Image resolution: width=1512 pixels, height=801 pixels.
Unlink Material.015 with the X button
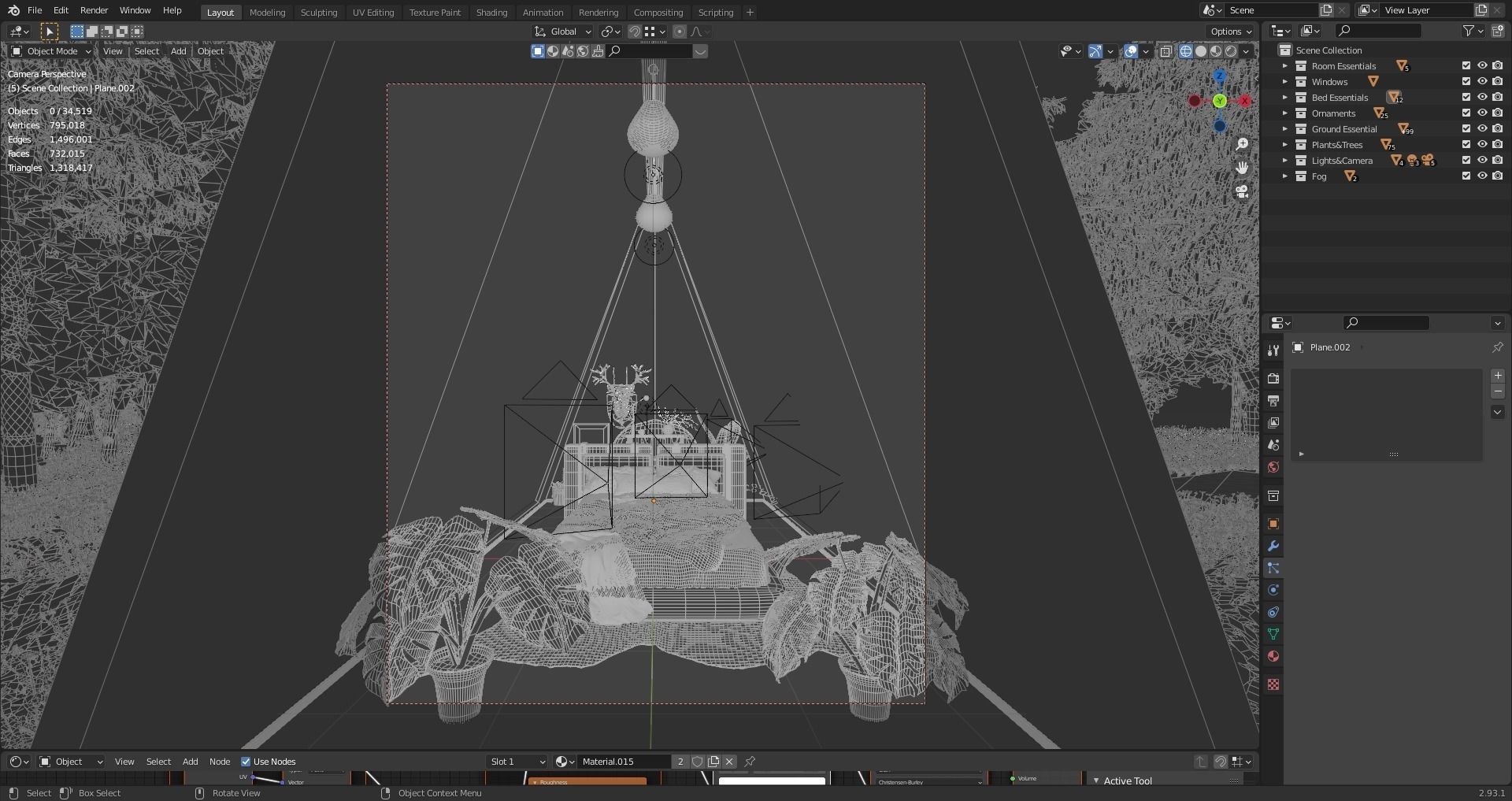coord(729,762)
